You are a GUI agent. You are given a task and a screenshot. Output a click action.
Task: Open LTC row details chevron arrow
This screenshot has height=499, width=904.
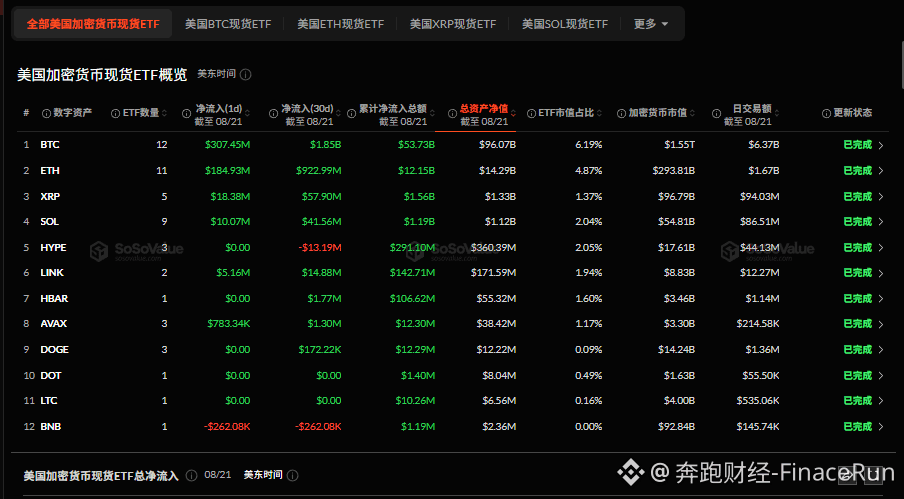(881, 401)
